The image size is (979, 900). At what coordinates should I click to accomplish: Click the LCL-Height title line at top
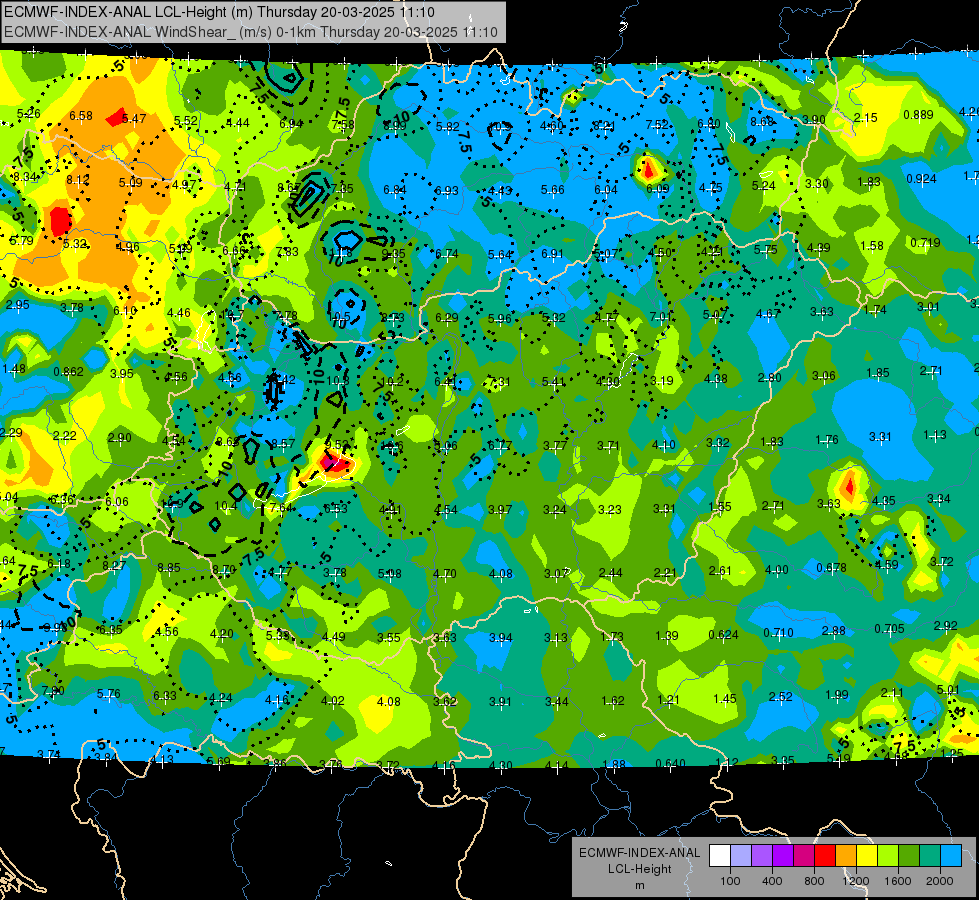pos(219,12)
